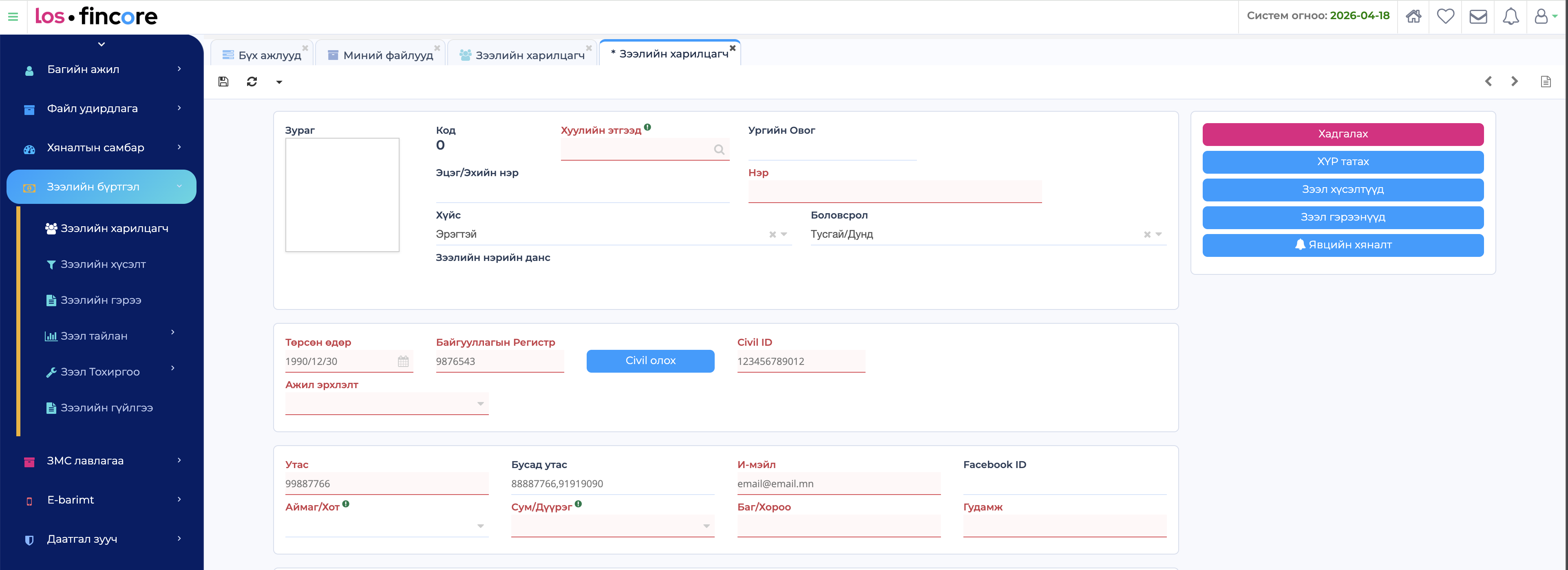Clear the Хүйс selection
Screen dimensions: 1568x570
click(773, 234)
